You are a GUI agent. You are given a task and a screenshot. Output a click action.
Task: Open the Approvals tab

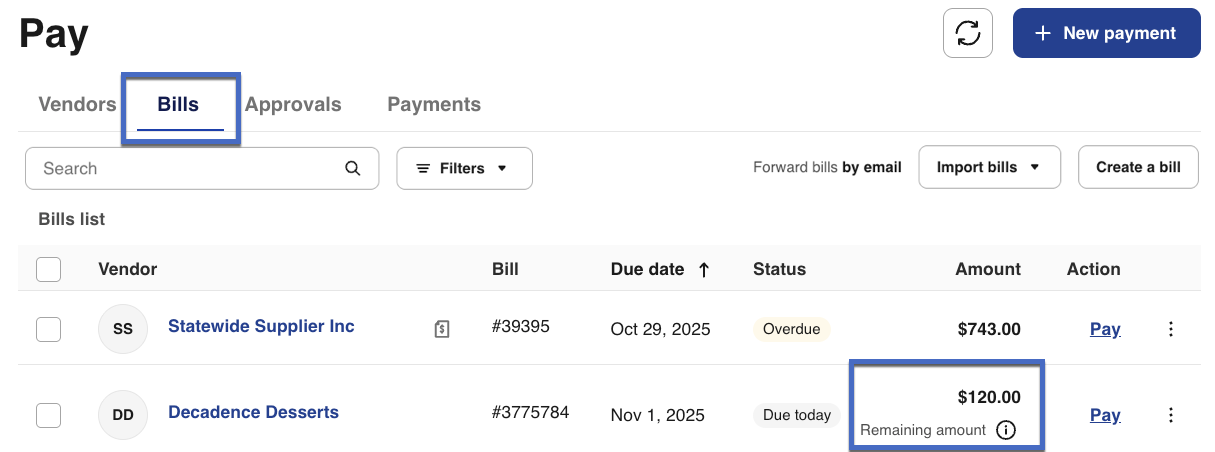pos(293,104)
